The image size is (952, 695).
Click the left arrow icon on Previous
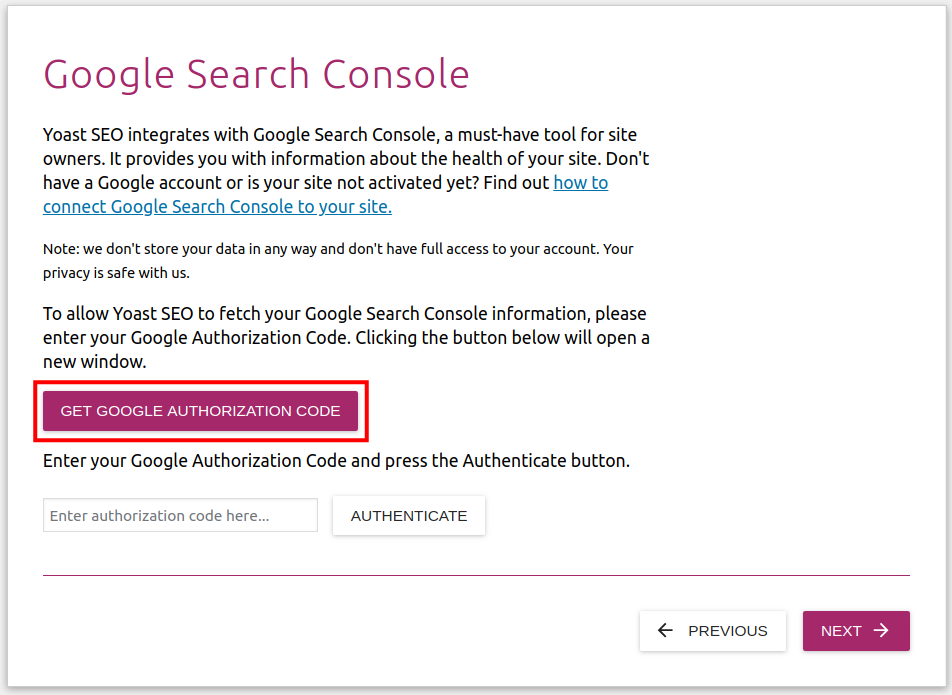[x=665, y=631]
